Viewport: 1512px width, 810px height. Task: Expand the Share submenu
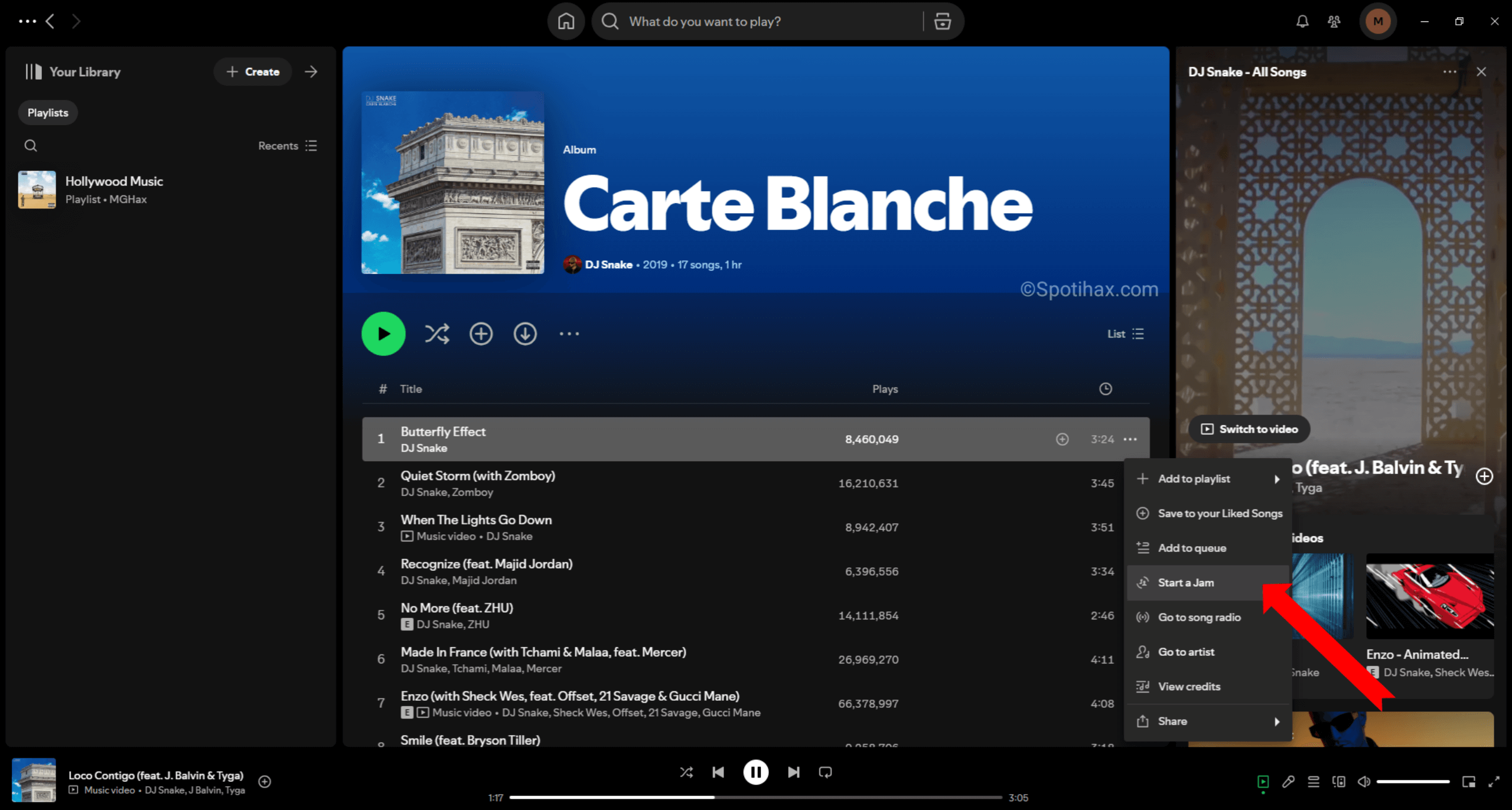(x=1208, y=721)
